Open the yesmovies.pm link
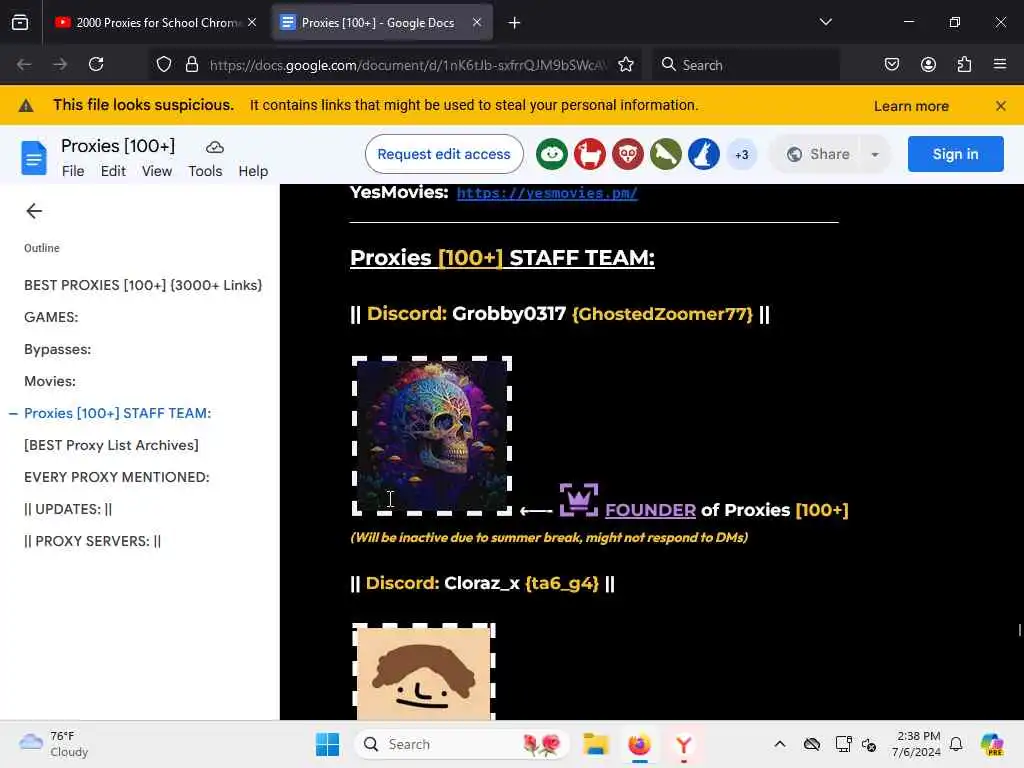This screenshot has width=1024, height=768. point(547,193)
